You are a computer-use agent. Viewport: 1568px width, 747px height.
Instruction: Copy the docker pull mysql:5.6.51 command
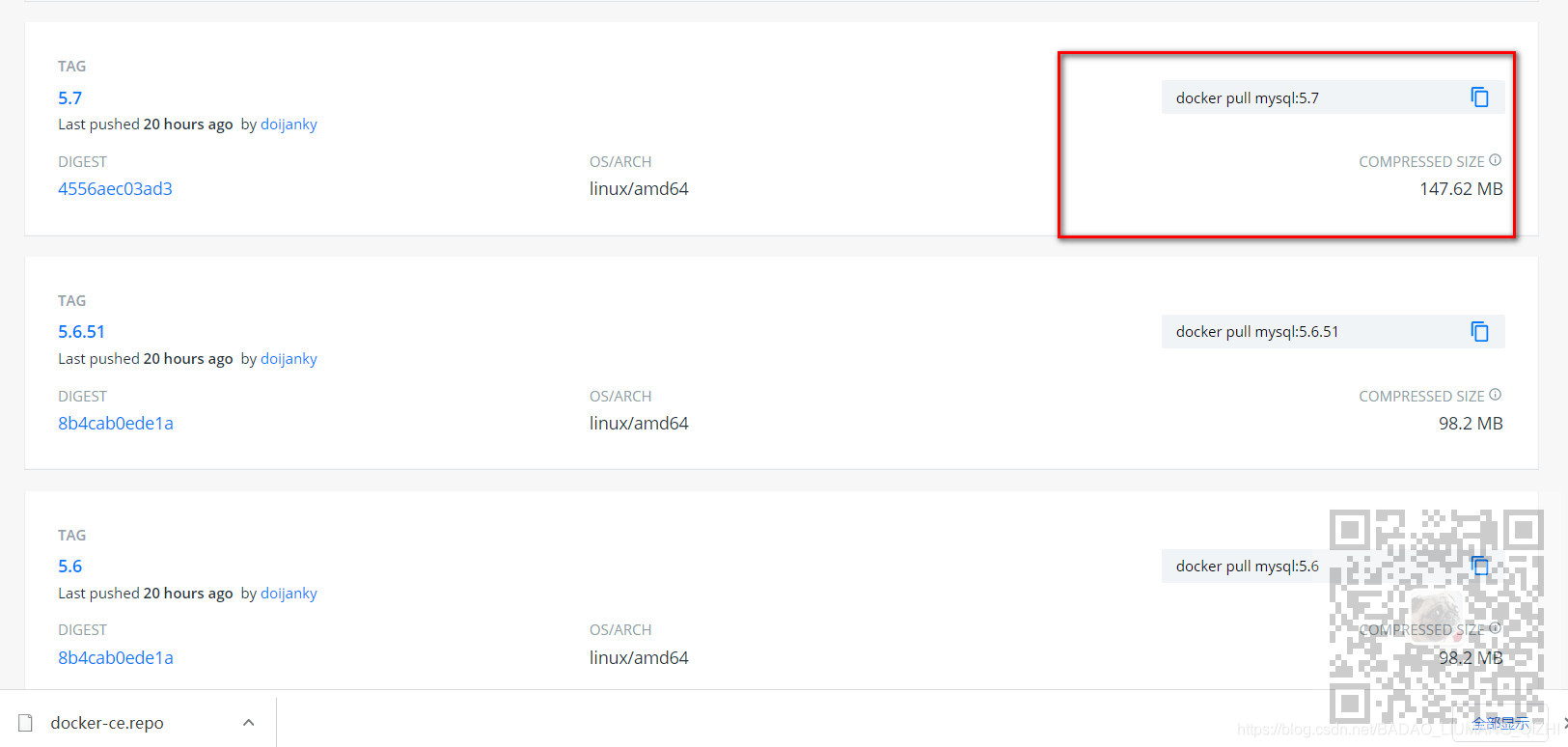coord(1479,332)
